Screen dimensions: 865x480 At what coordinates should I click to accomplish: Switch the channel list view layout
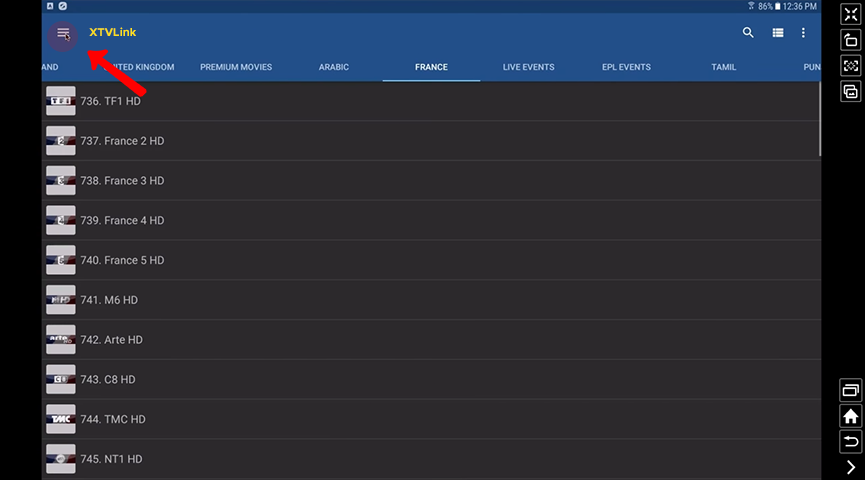[x=778, y=33]
